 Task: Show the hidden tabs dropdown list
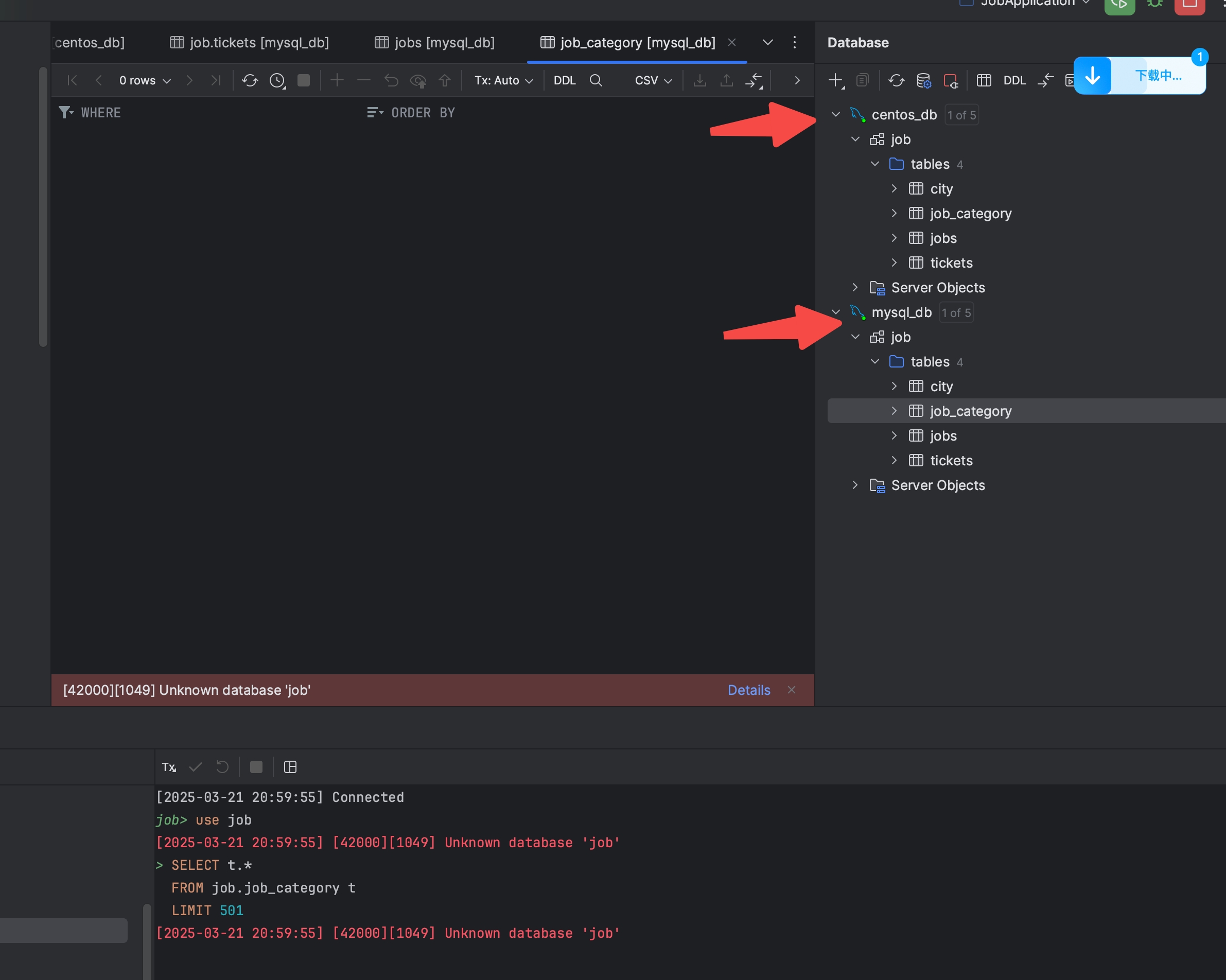pos(768,42)
